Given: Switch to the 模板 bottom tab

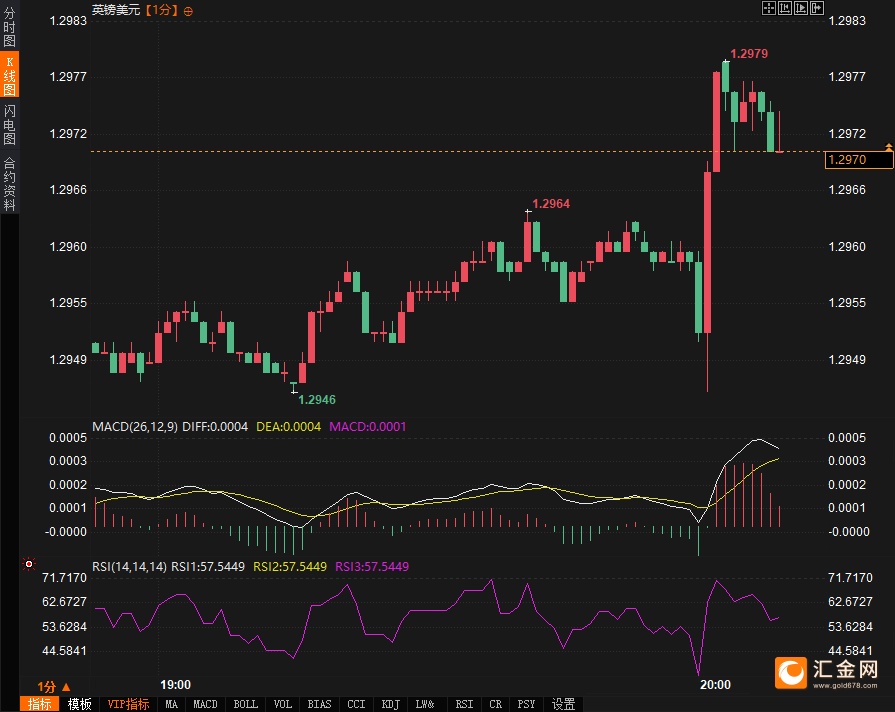Looking at the screenshot, I should pyautogui.click(x=79, y=704).
